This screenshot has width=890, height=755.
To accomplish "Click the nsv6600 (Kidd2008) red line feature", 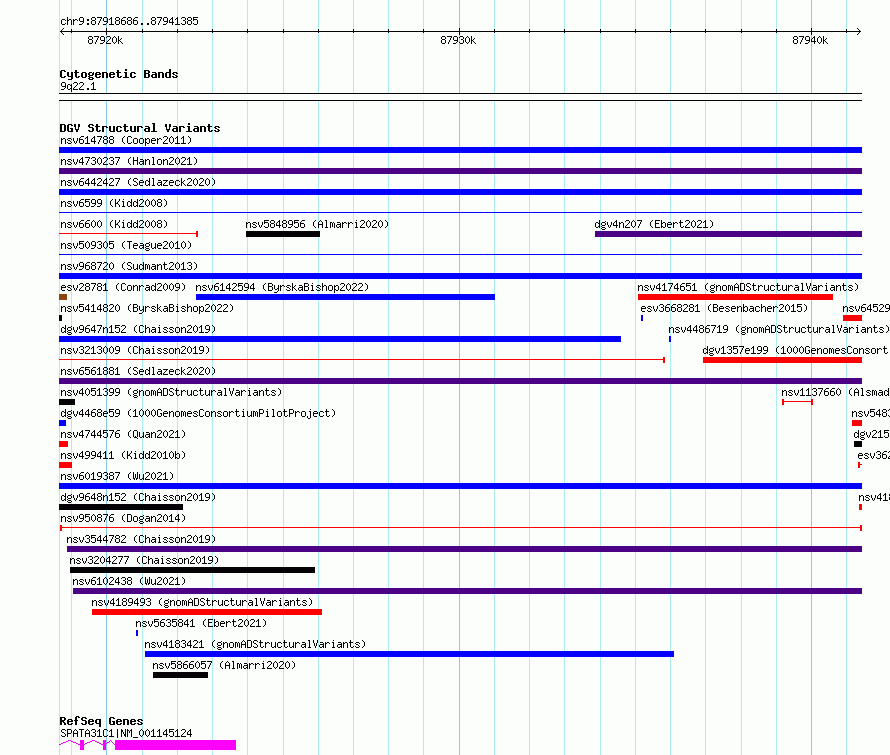I will pos(128,233).
